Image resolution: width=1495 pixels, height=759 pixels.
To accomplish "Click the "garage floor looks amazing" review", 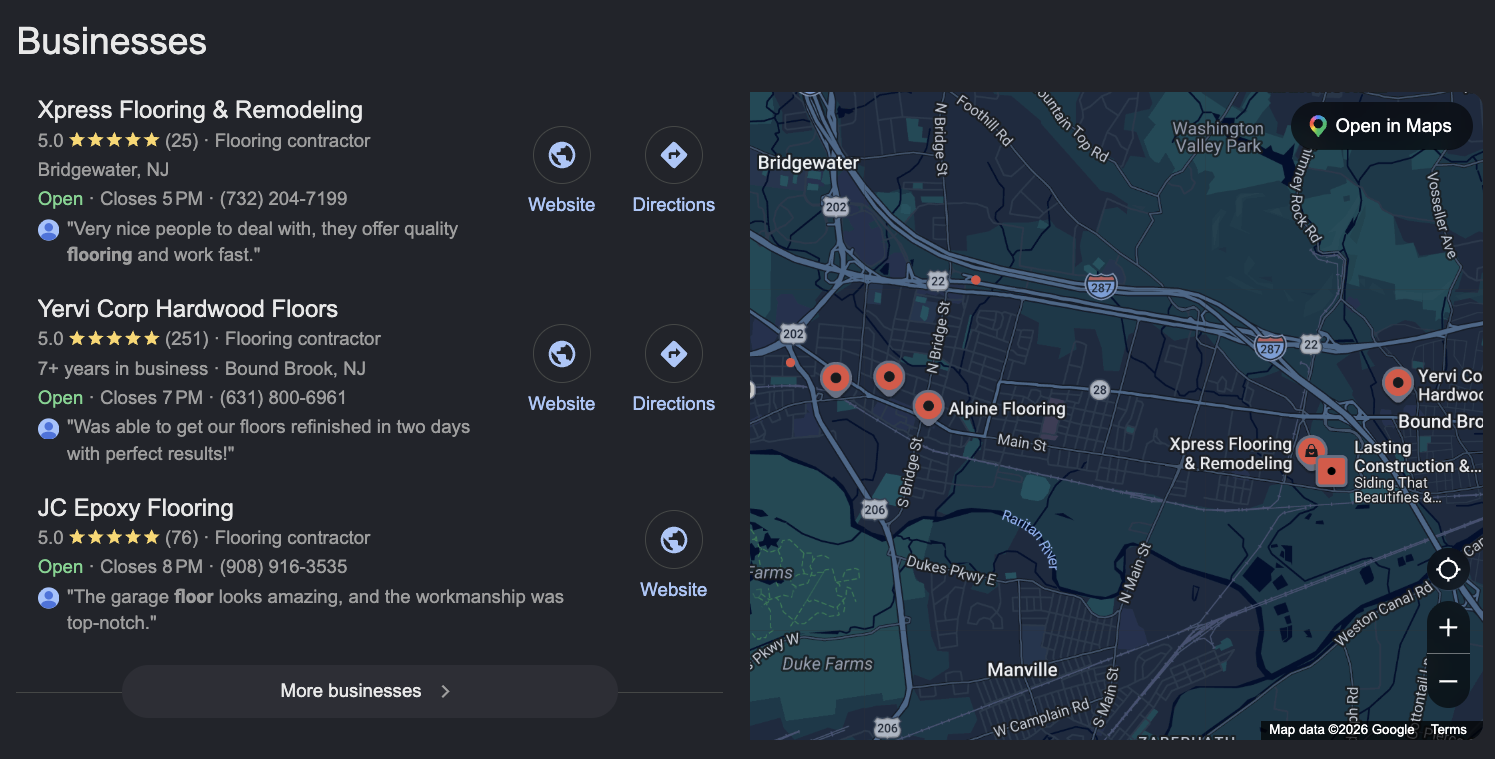I will (315, 610).
